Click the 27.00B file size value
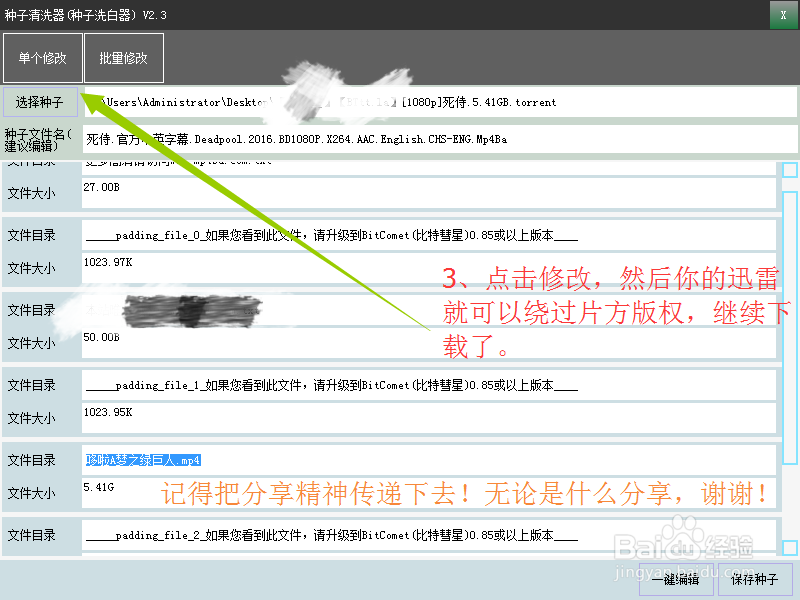The image size is (800, 600). pos(102,187)
